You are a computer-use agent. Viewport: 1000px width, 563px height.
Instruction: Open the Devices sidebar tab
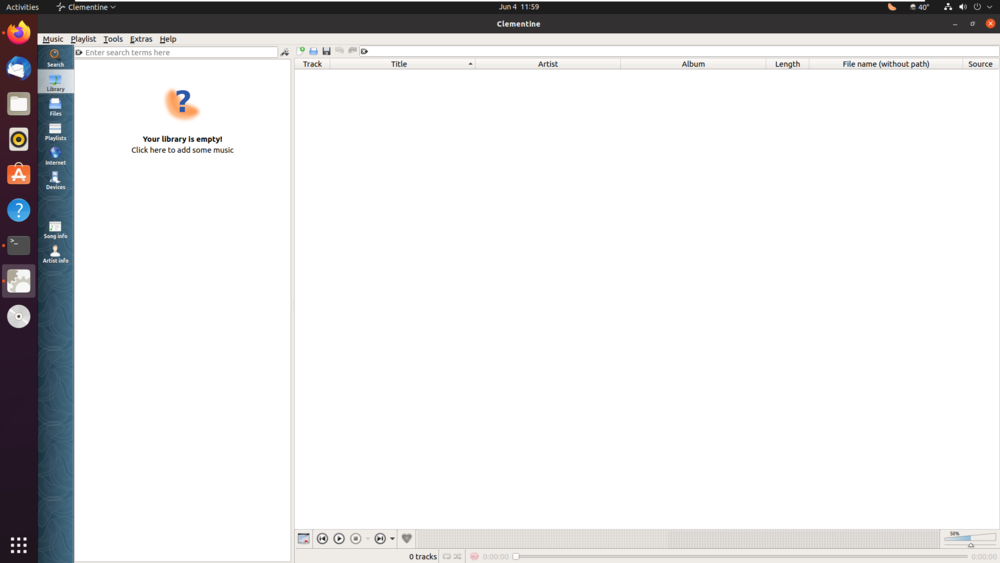55,180
